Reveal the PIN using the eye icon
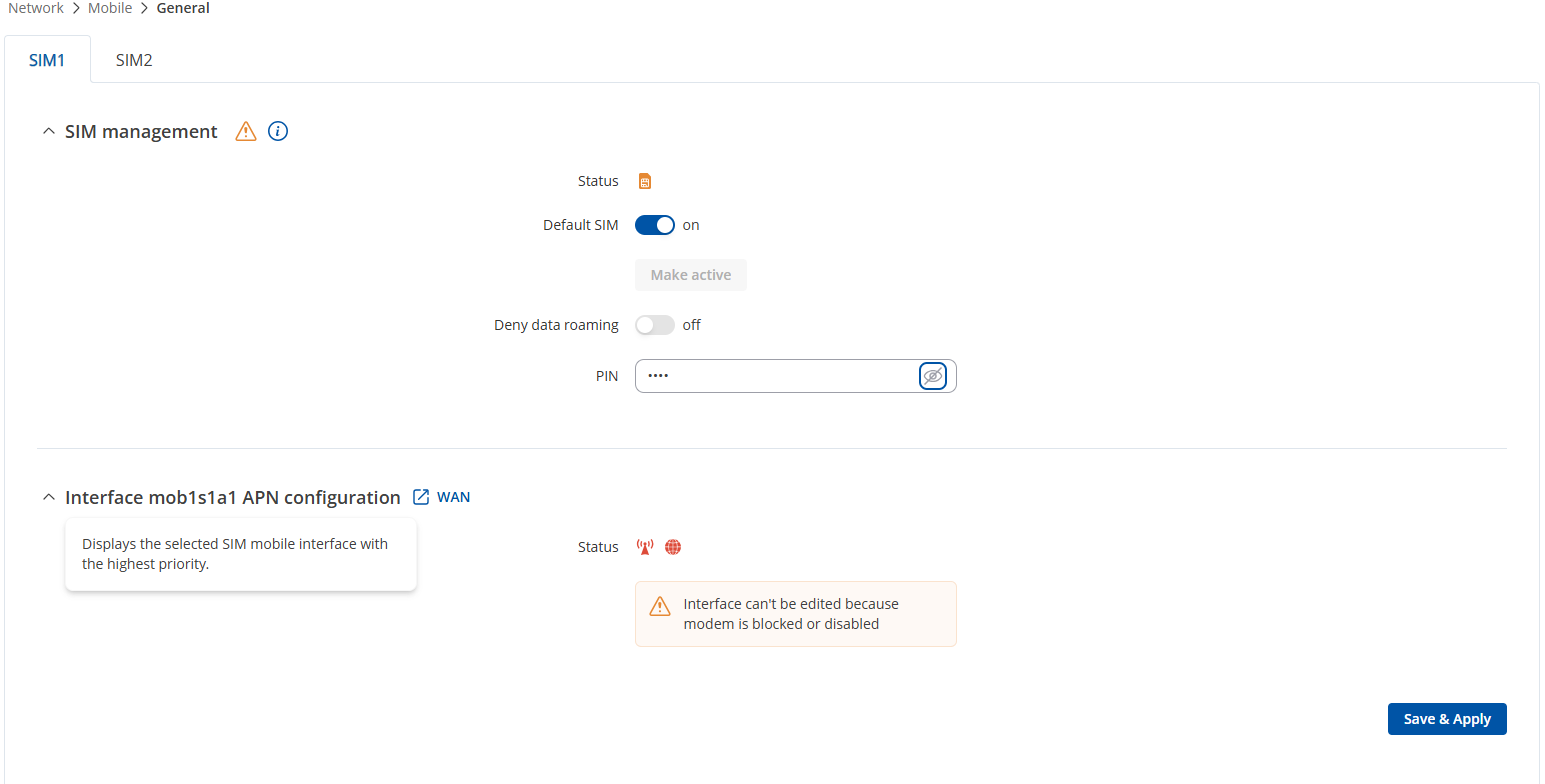 click(x=933, y=376)
